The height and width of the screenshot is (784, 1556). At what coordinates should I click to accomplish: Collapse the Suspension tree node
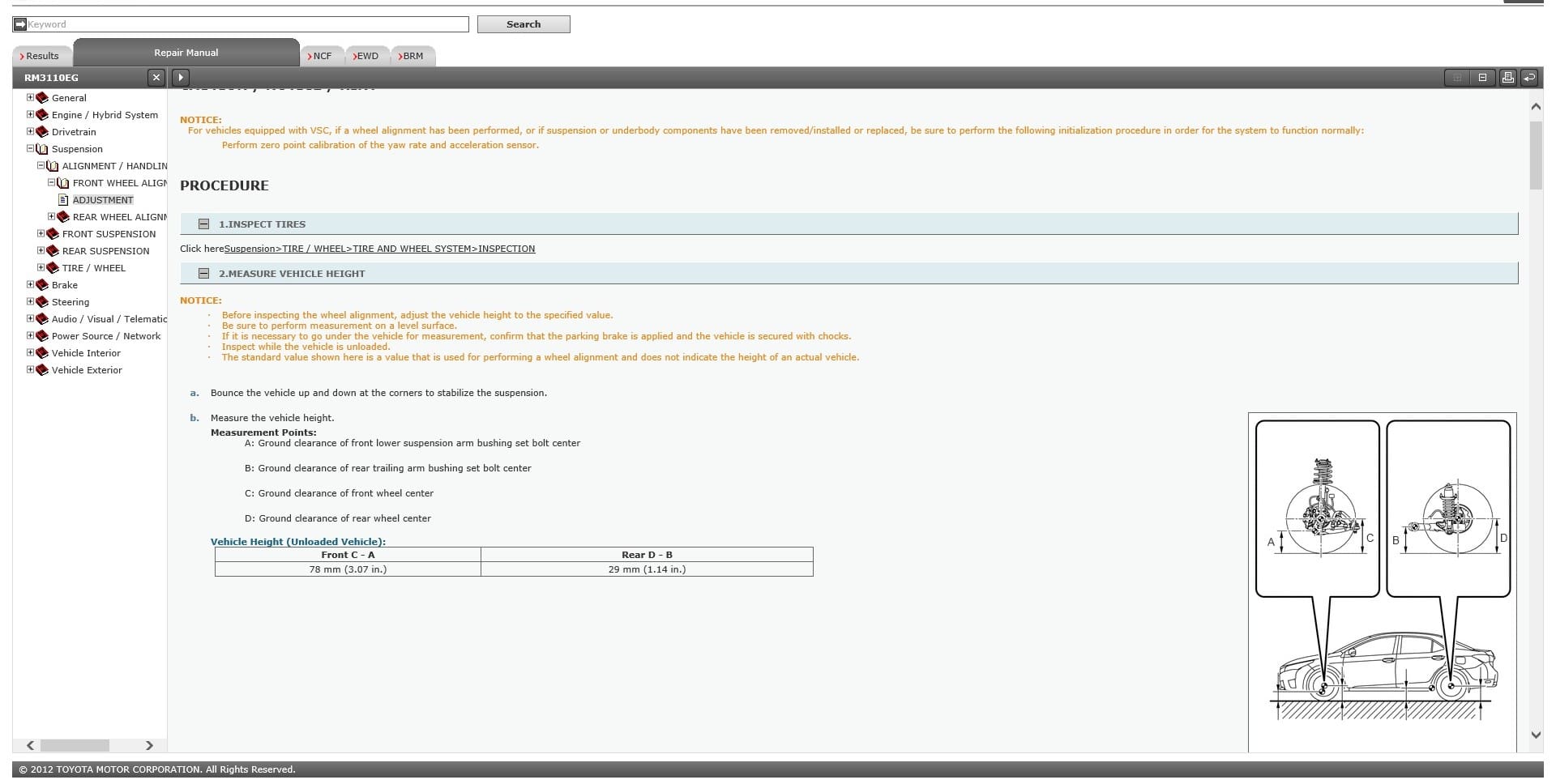pyautogui.click(x=30, y=149)
